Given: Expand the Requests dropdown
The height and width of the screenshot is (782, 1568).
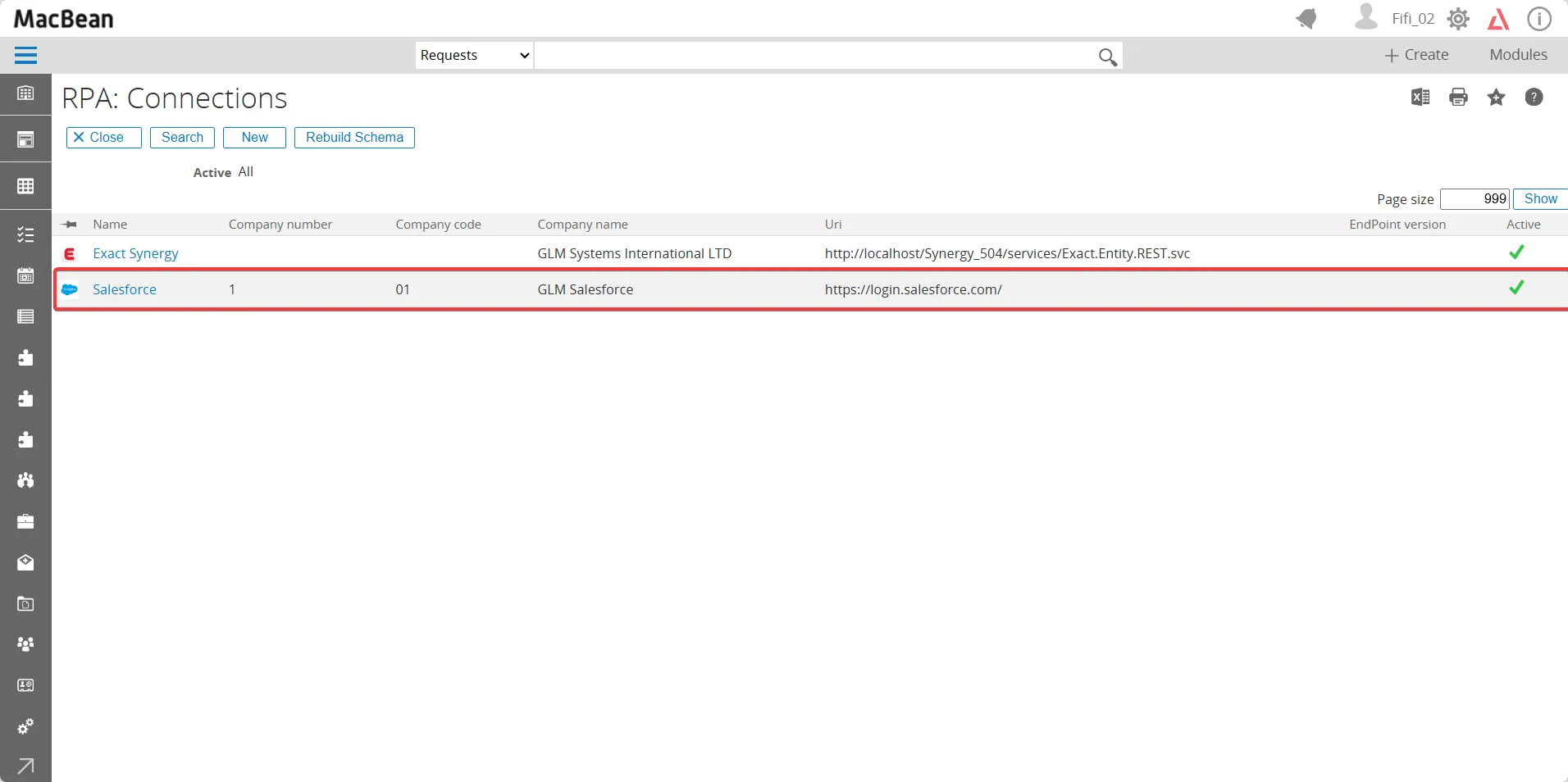Looking at the screenshot, I should (x=474, y=56).
